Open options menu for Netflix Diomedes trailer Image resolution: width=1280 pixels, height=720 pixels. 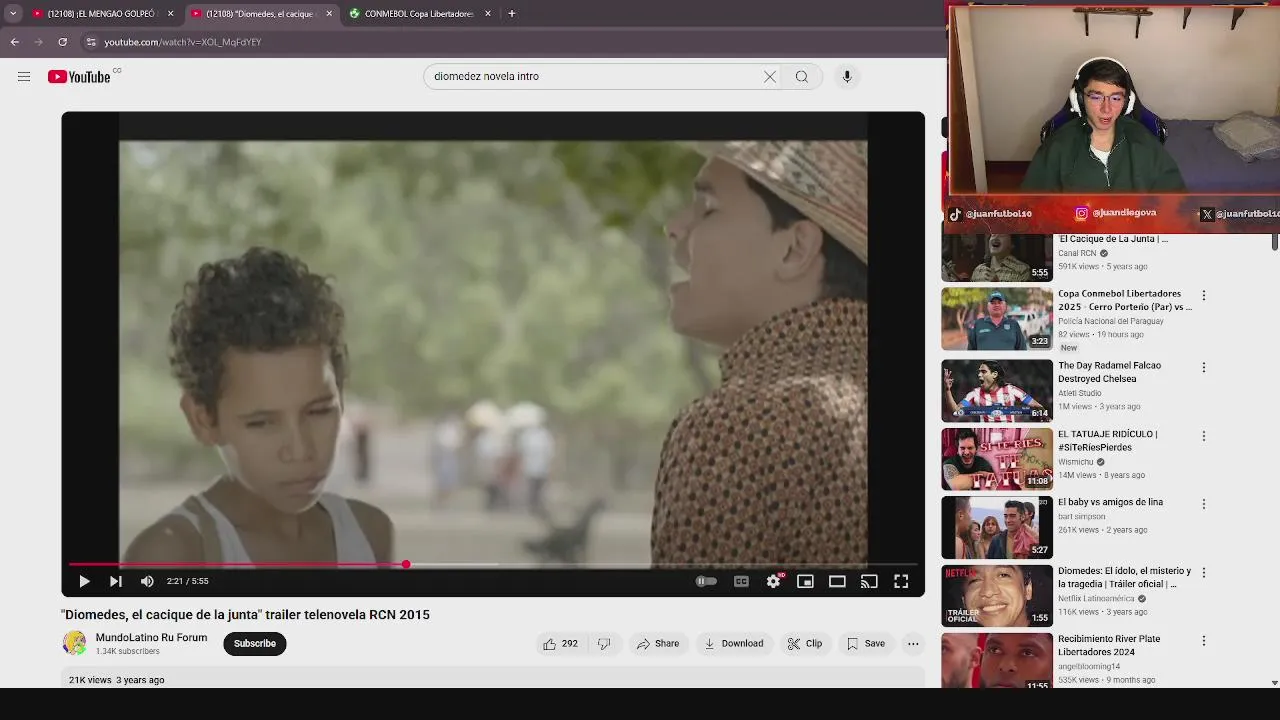[x=1204, y=573]
